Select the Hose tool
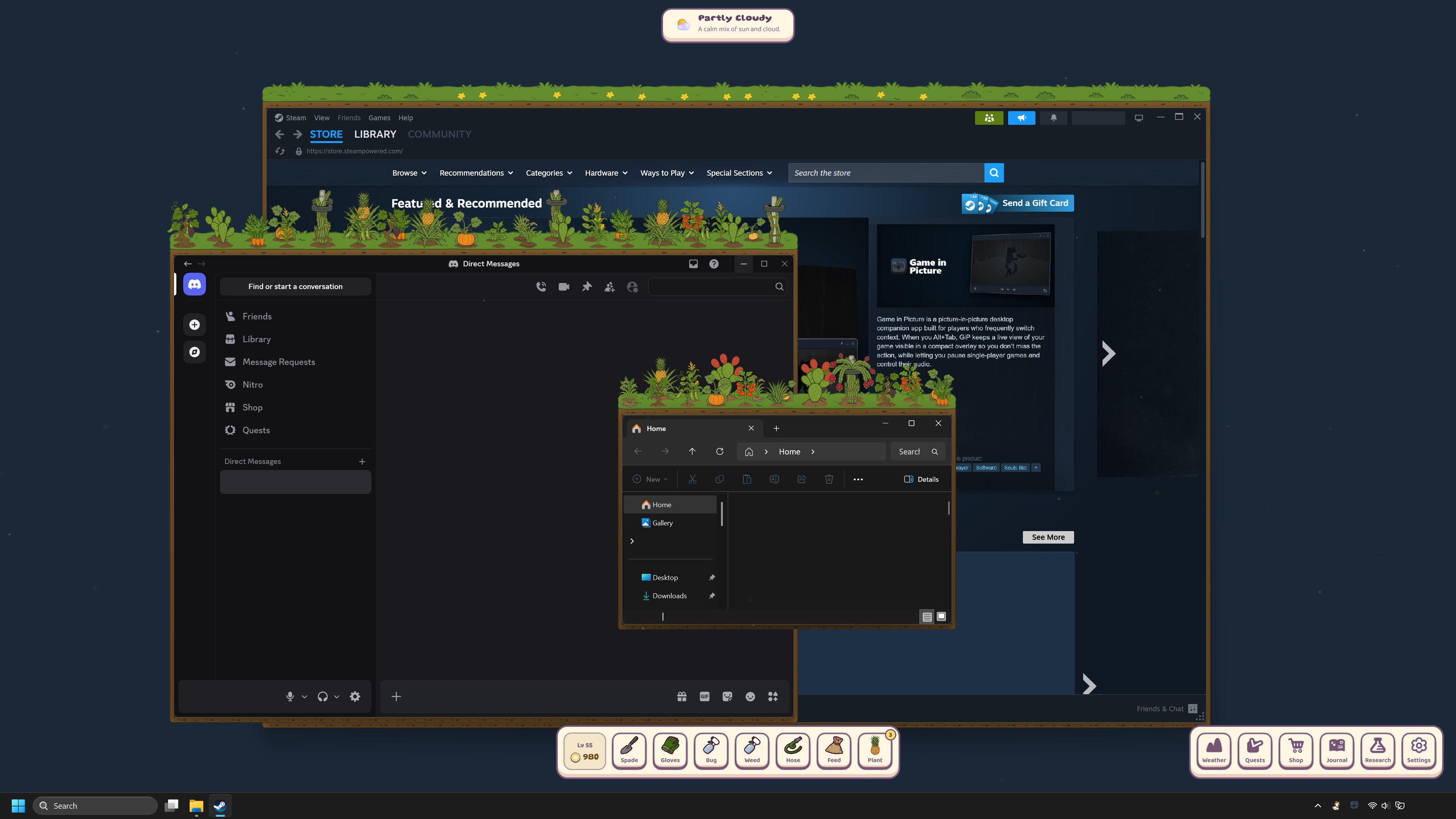The height and width of the screenshot is (819, 1456). [793, 751]
